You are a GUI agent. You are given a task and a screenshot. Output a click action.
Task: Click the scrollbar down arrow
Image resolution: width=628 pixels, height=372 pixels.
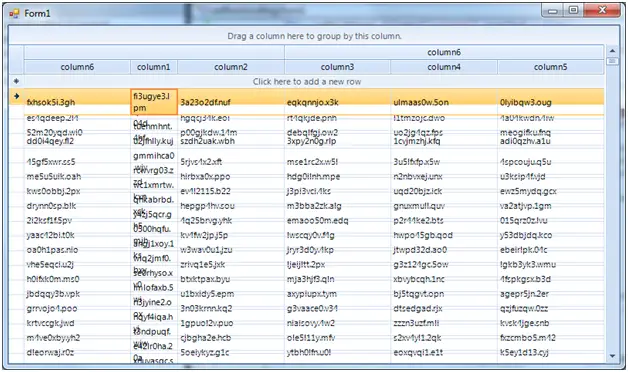pos(612,356)
